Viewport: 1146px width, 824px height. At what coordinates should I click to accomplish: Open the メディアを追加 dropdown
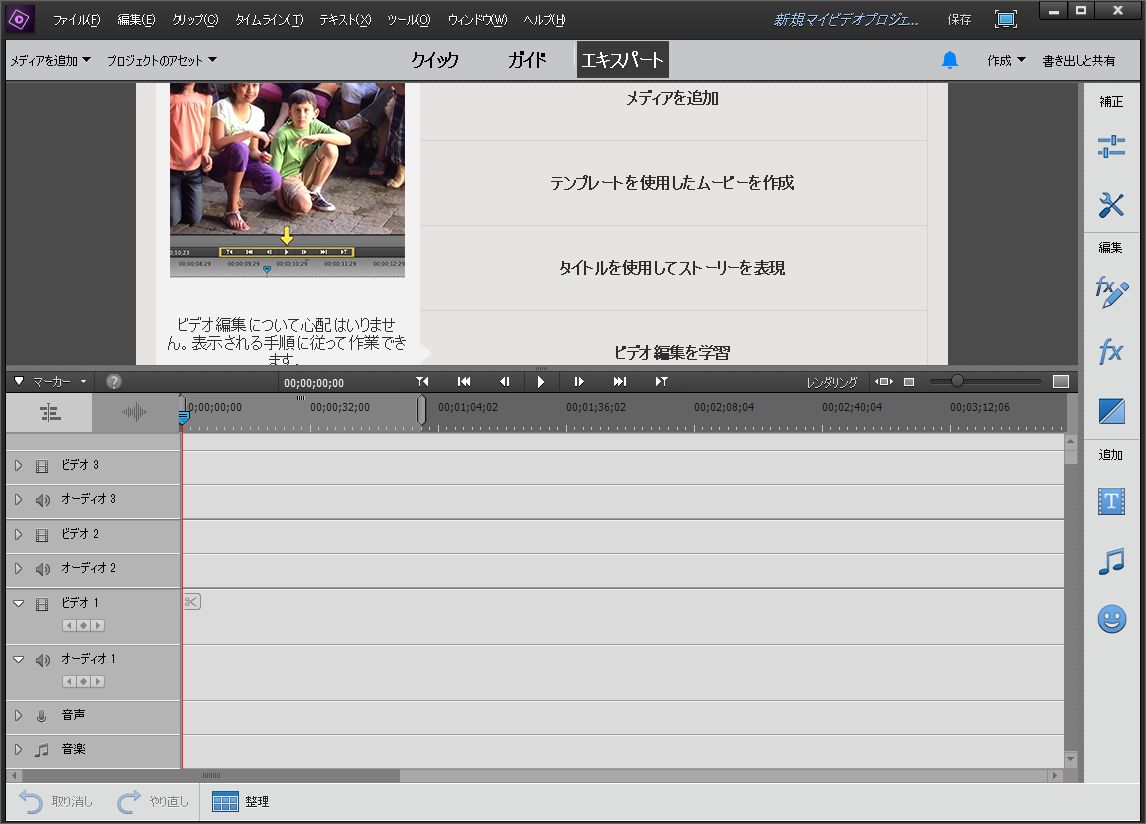pos(50,60)
